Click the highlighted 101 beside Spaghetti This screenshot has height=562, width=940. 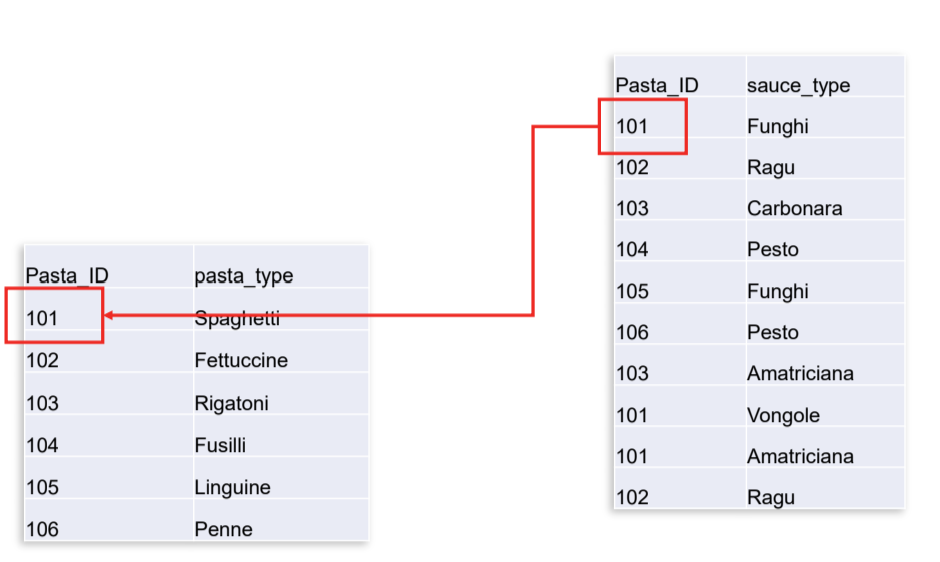click(42, 318)
